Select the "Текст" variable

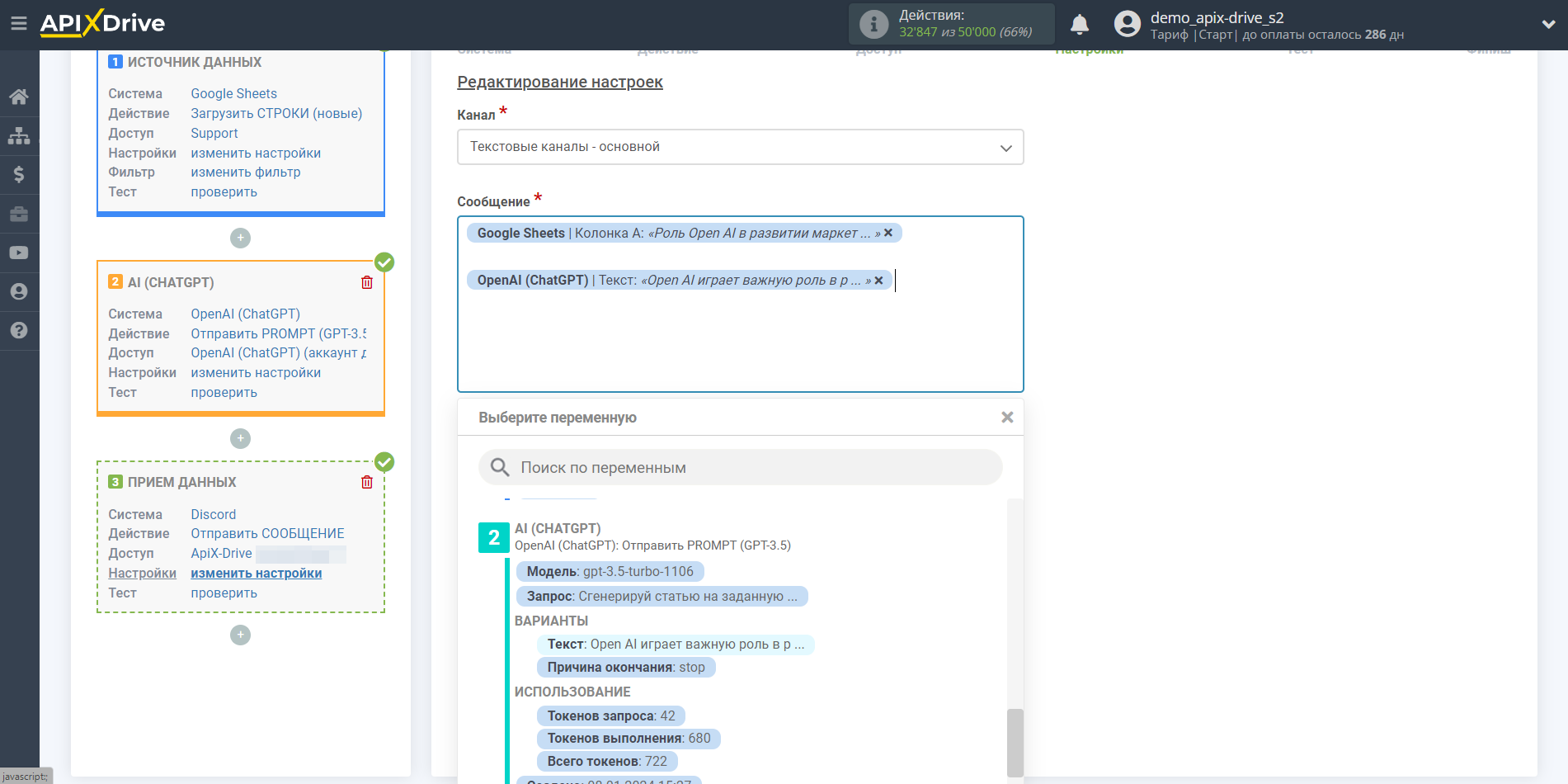click(676, 644)
